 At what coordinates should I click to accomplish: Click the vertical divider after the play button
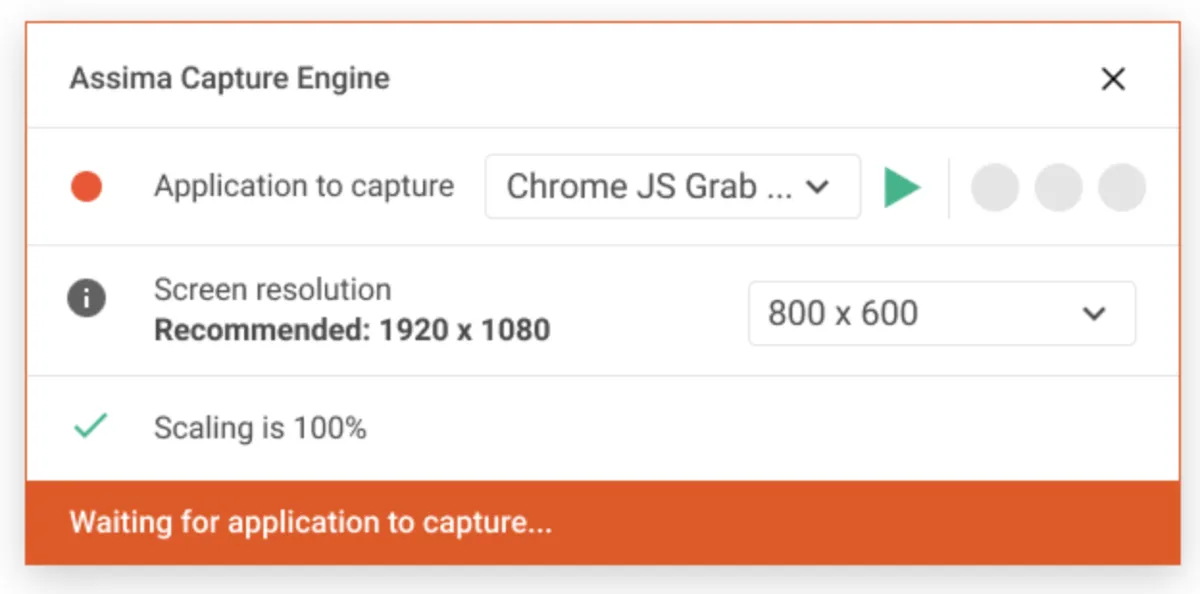pyautogui.click(x=949, y=187)
